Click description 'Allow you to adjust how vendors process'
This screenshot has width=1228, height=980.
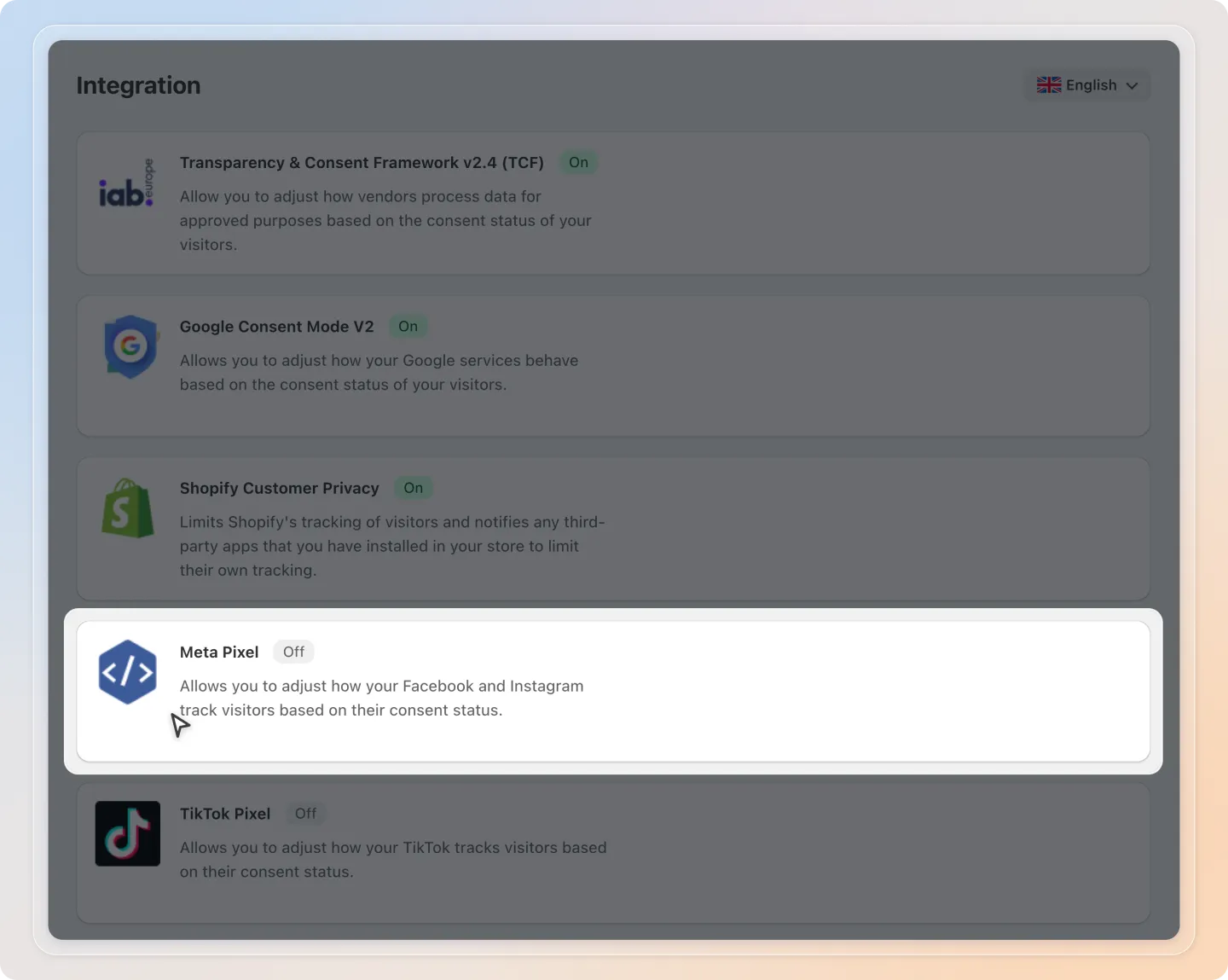pos(385,220)
